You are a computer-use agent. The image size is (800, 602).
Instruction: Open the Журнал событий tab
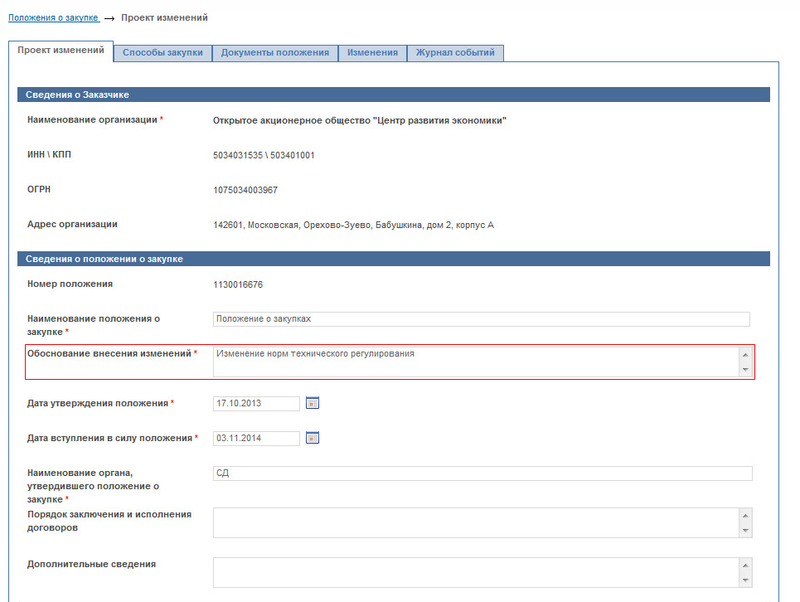pyautogui.click(x=455, y=53)
